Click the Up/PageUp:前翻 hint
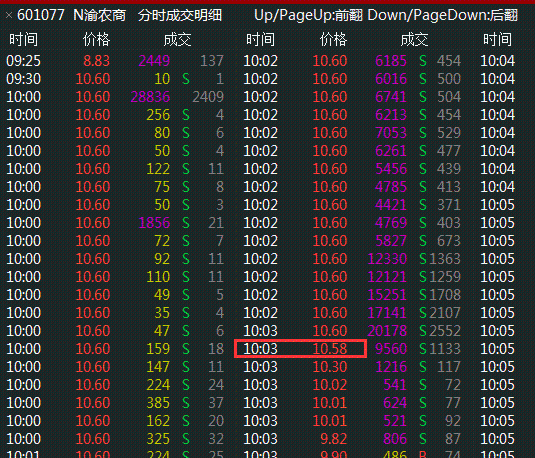535x458 pixels. click(308, 15)
